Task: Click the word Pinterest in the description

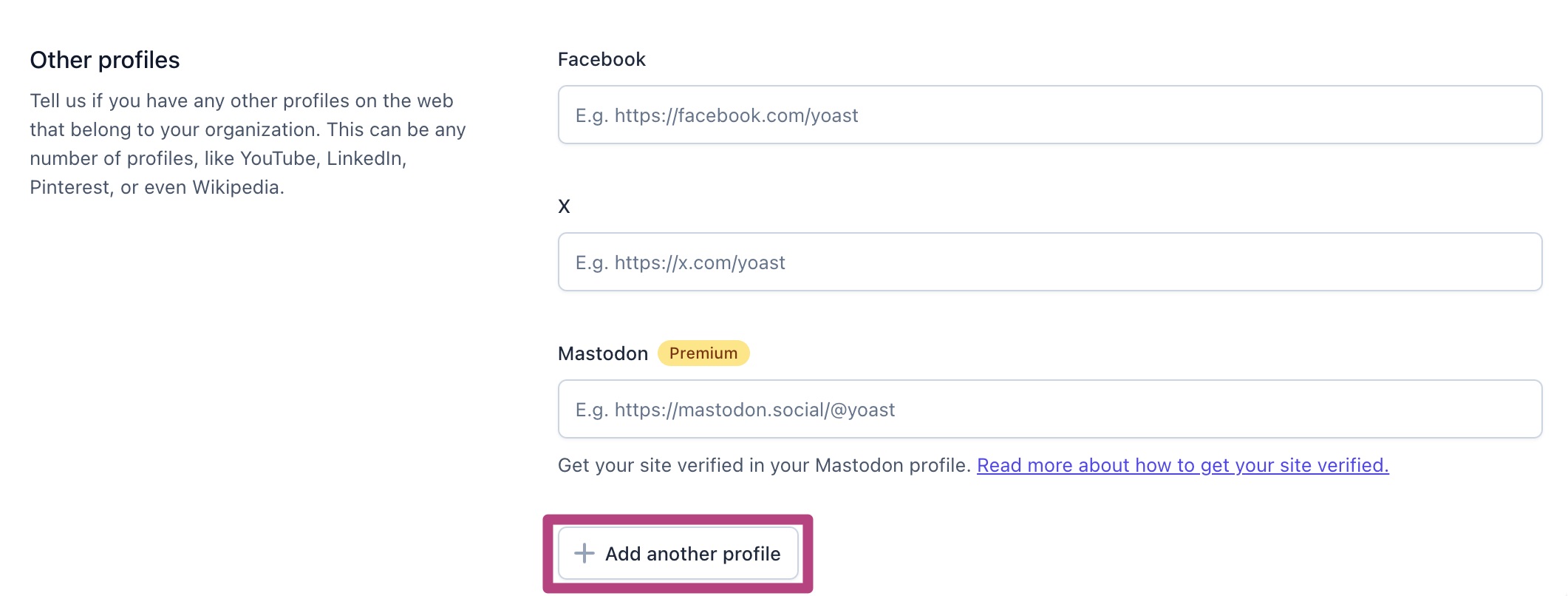Action: pos(70,187)
